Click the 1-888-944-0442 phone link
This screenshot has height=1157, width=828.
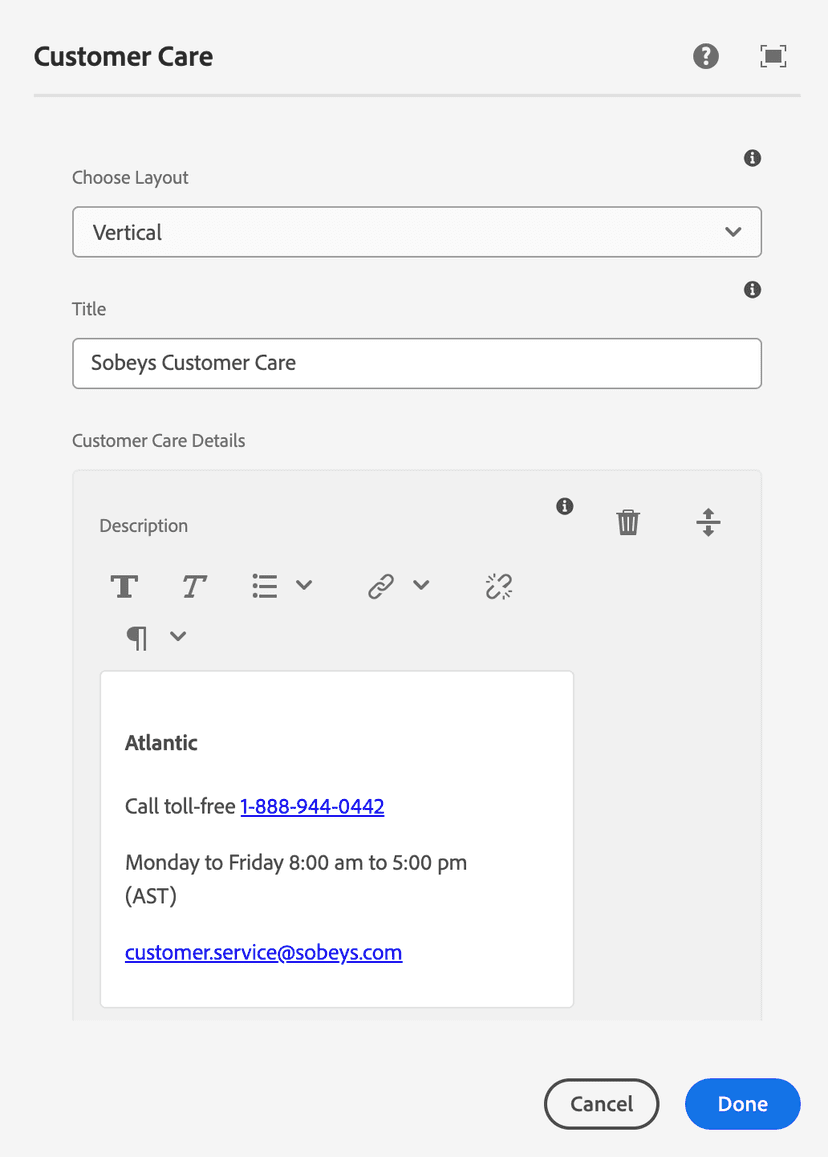click(x=312, y=806)
